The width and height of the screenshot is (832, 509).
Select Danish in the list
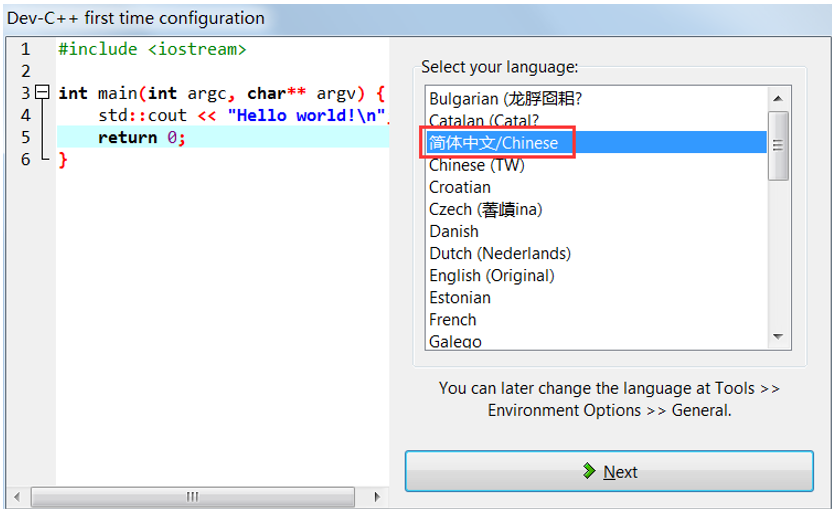[x=454, y=231]
